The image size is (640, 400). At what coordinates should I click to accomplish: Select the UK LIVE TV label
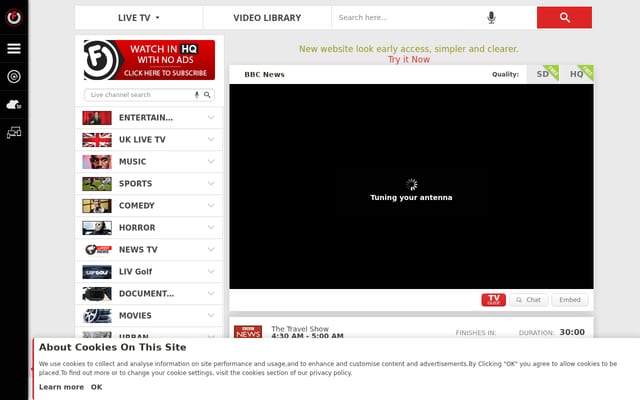142,140
